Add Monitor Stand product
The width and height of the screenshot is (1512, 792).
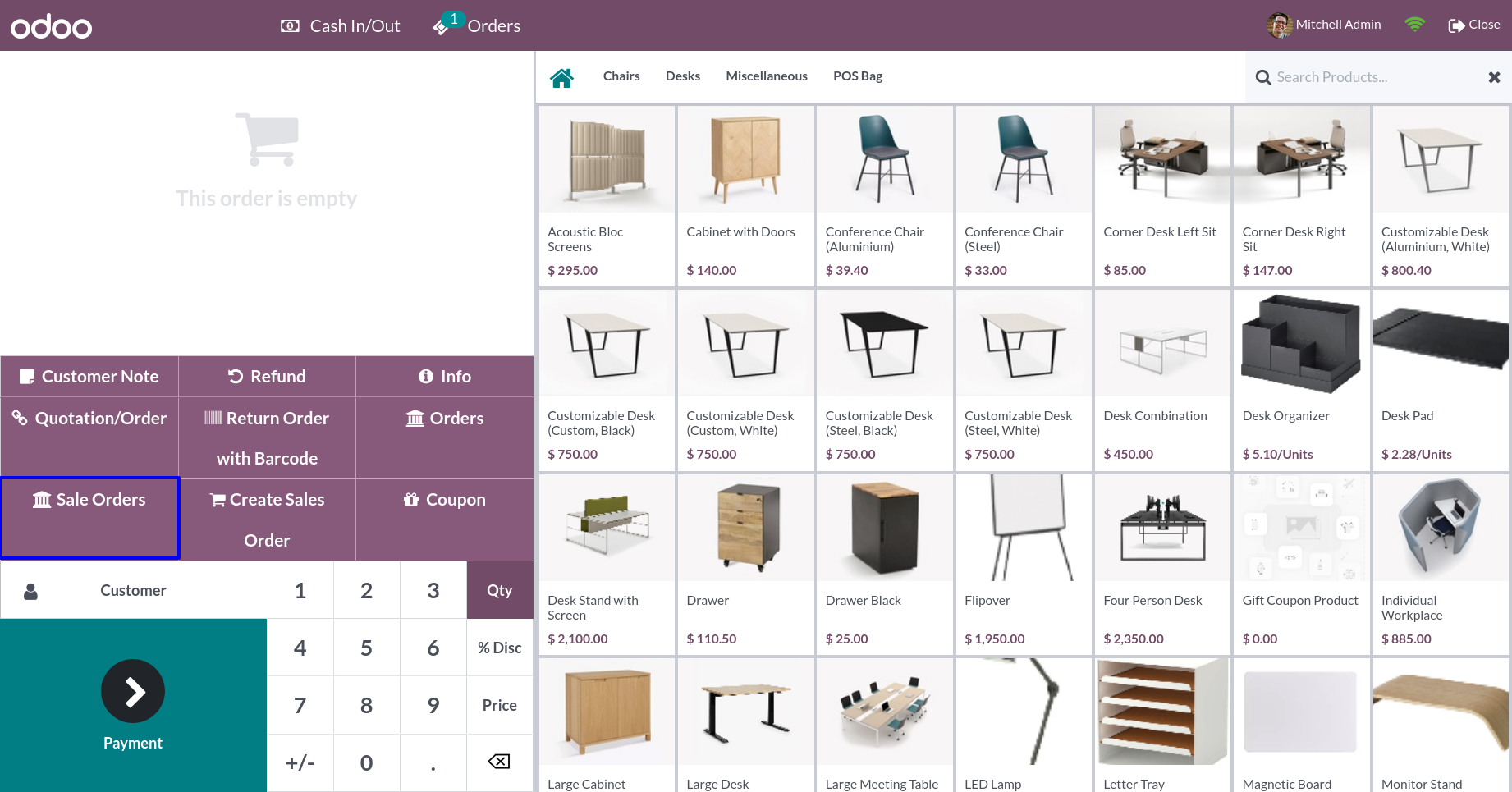[1441, 725]
